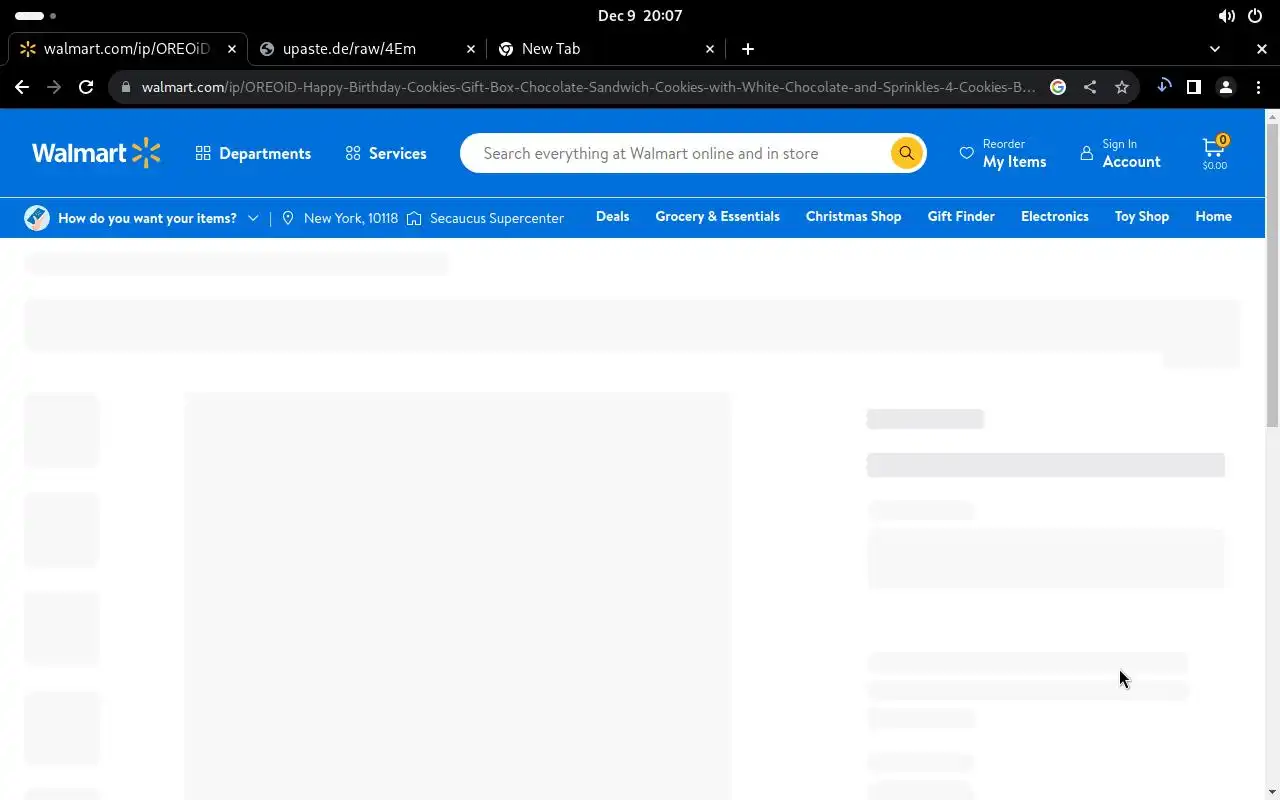Open the clock showing Dec 9 20:07
Viewport: 1280px width, 800px height.
click(x=640, y=16)
